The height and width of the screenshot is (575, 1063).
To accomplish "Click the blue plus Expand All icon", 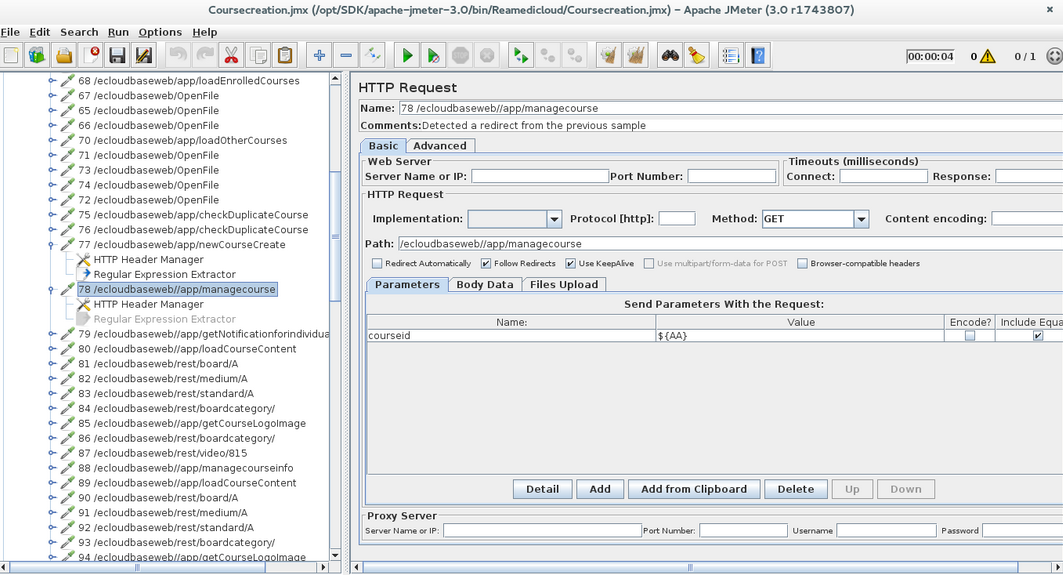I will tap(319, 56).
